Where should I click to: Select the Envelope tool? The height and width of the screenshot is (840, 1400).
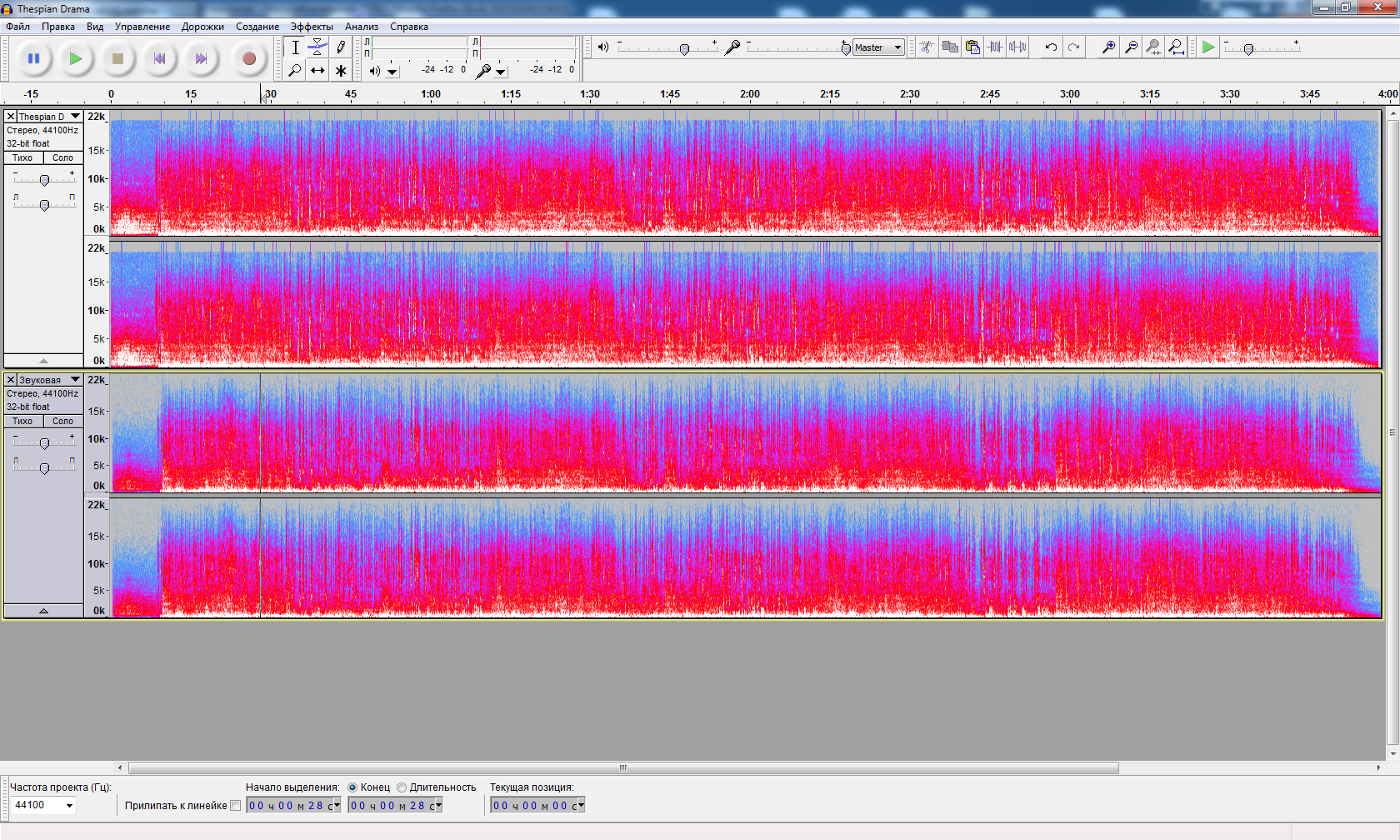point(317,47)
